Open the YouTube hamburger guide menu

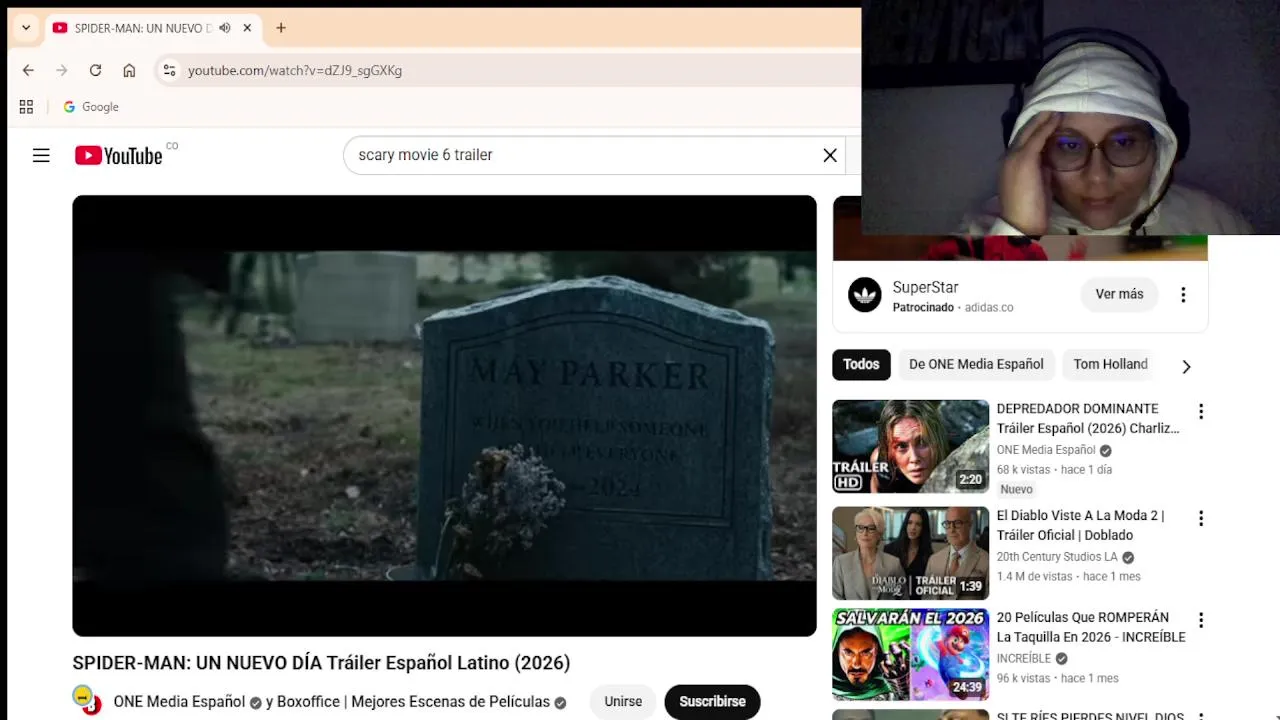click(x=41, y=155)
